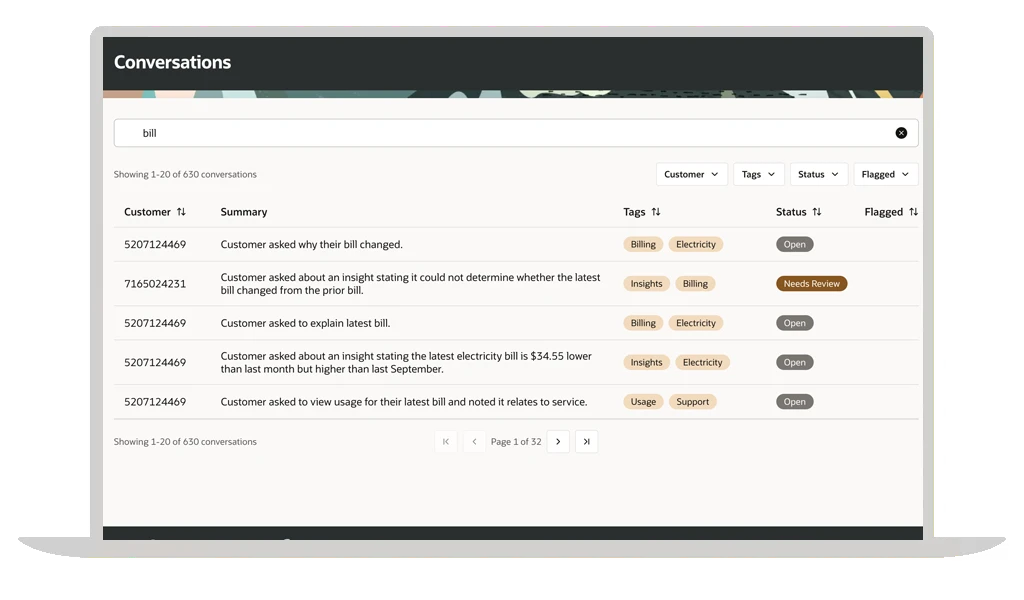Click the Support tag
1024x600 pixels.
tap(692, 402)
